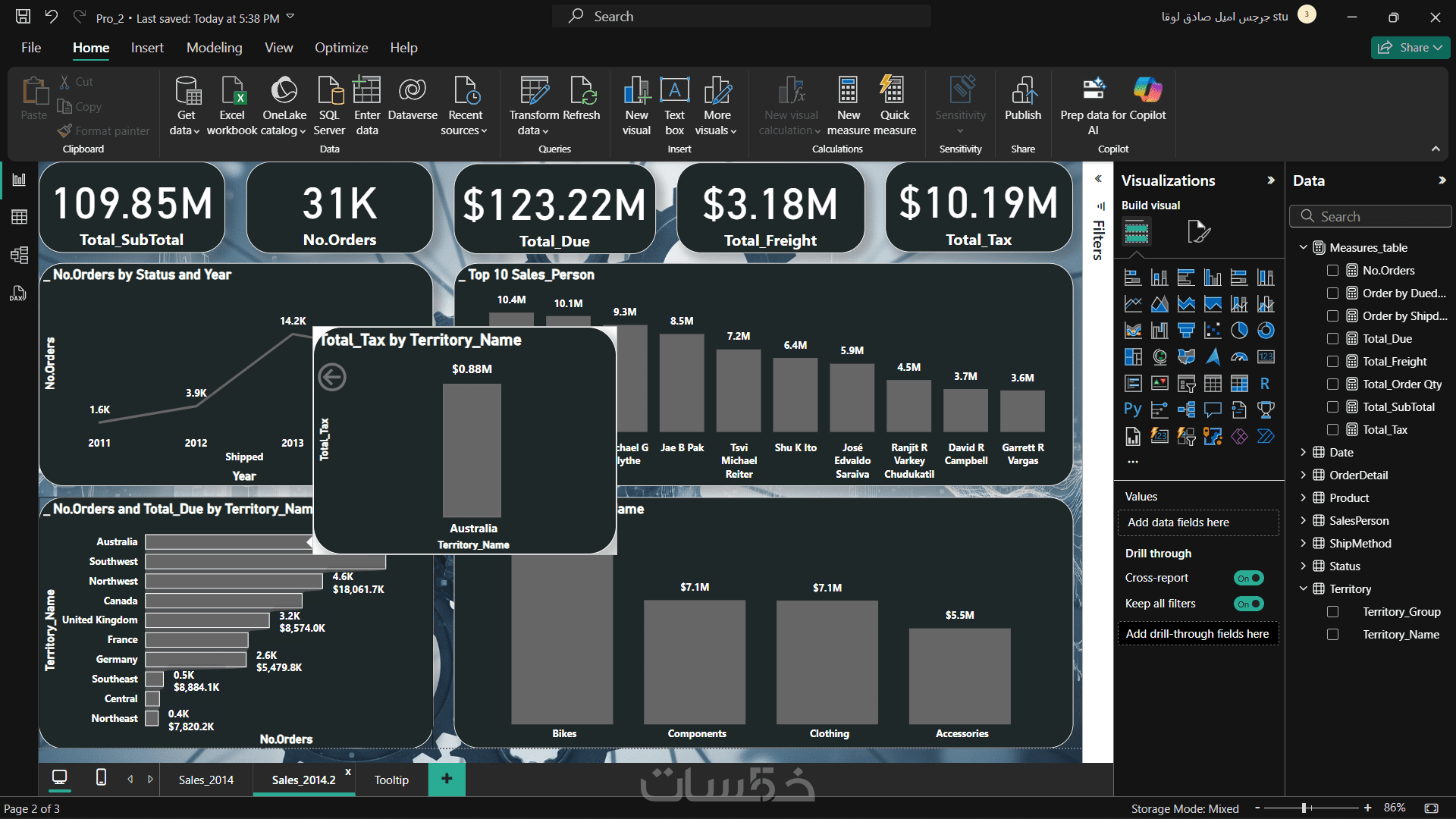The height and width of the screenshot is (819, 1456).
Task: Switch to mobile layout icon at bottom
Action: (x=101, y=777)
